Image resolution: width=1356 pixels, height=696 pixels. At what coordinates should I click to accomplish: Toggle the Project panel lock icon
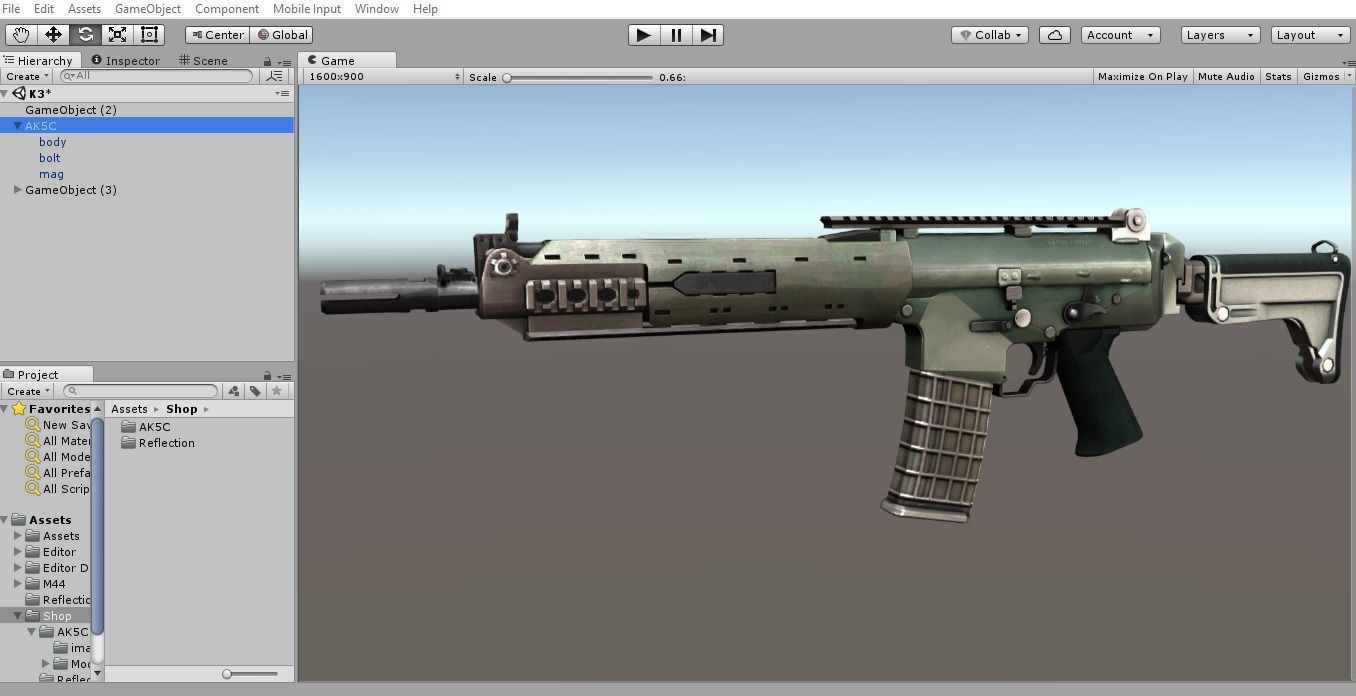tap(267, 376)
